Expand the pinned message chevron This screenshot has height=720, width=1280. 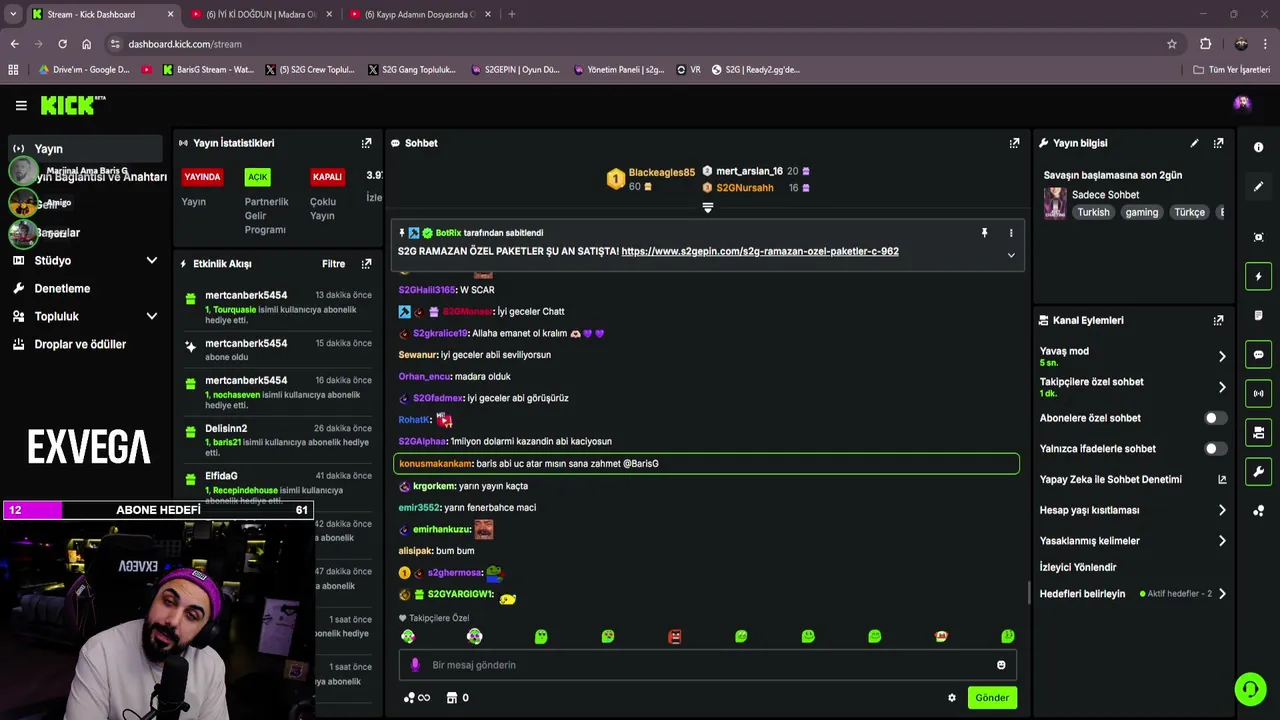1011,255
